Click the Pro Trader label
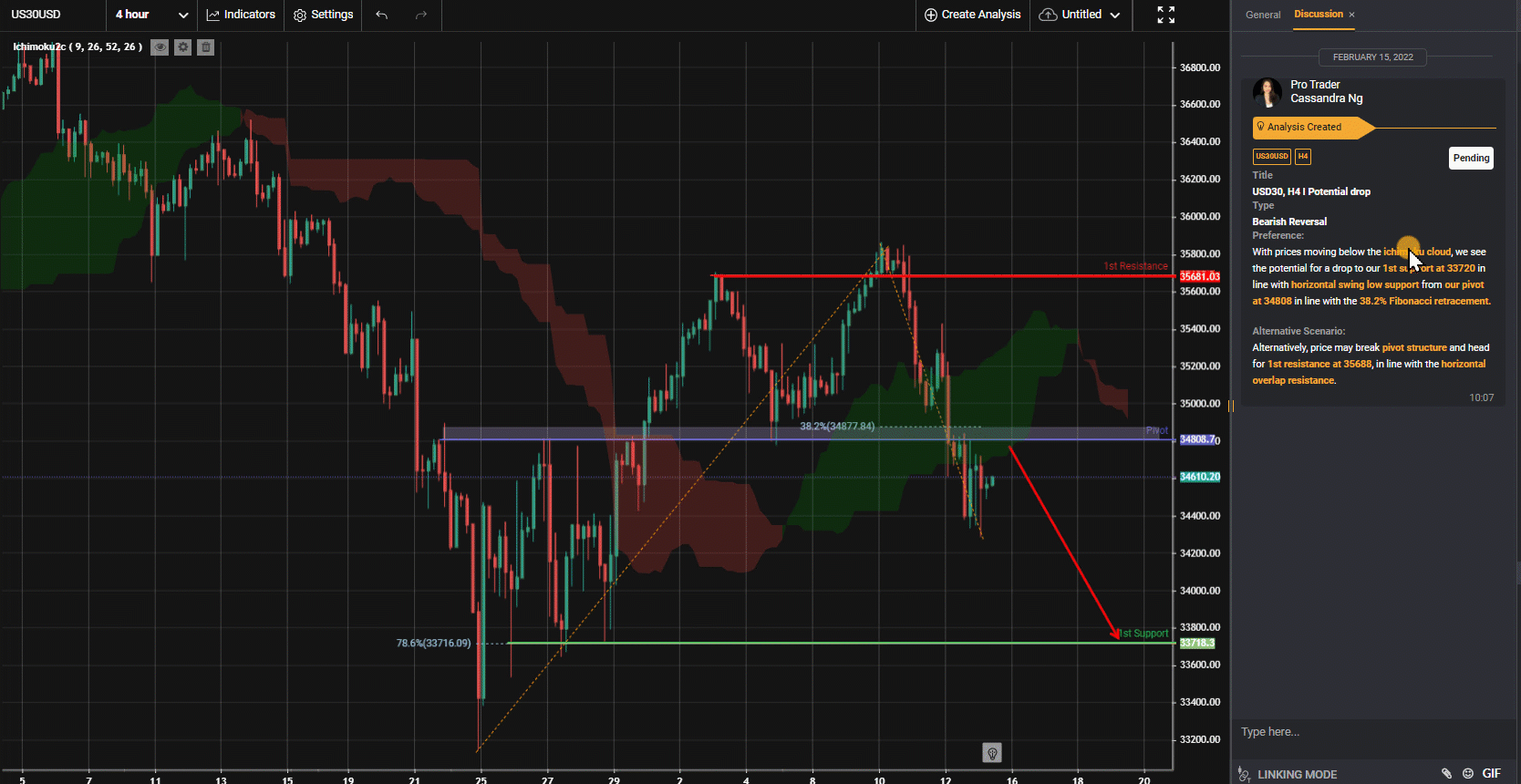The image size is (1521, 784). point(1315,85)
